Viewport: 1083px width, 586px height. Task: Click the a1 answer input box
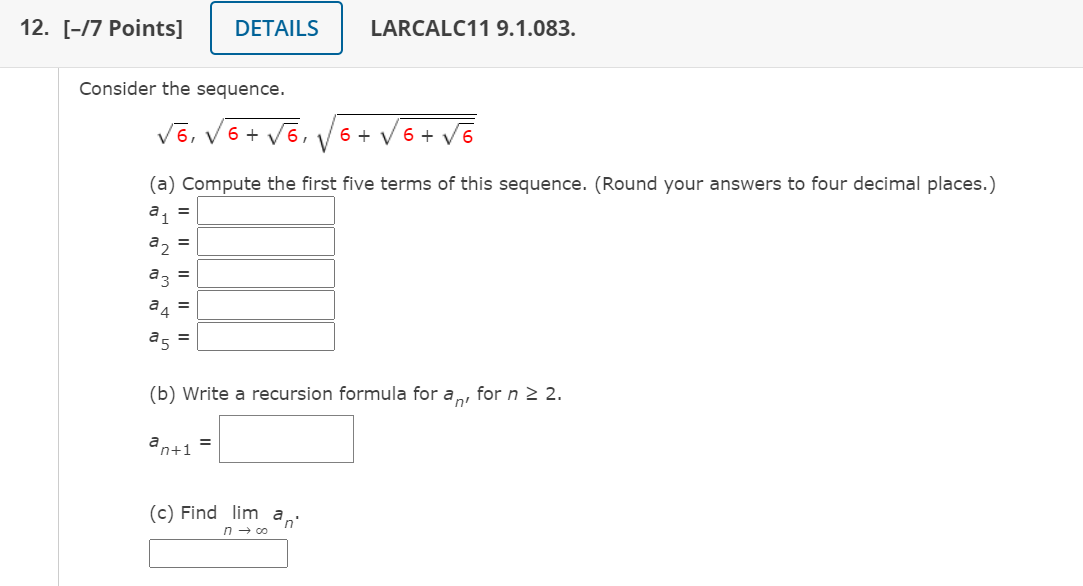coord(265,210)
